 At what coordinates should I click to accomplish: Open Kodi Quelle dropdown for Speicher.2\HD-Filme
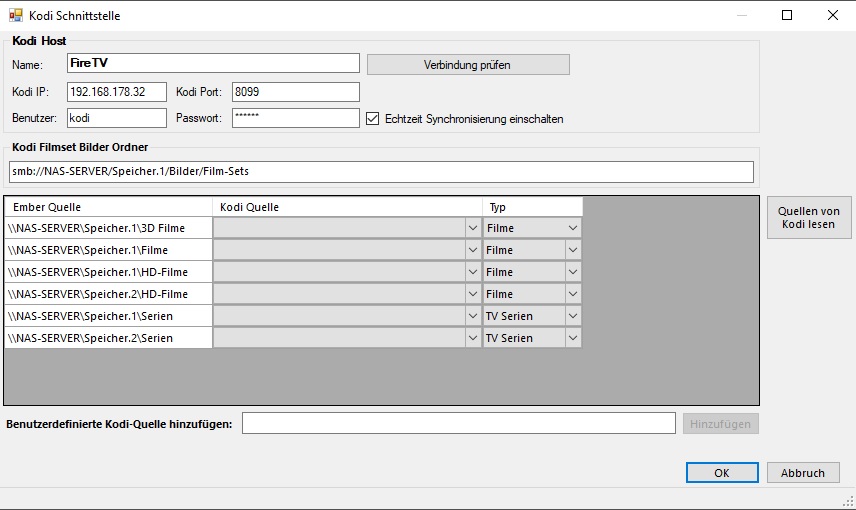473,294
